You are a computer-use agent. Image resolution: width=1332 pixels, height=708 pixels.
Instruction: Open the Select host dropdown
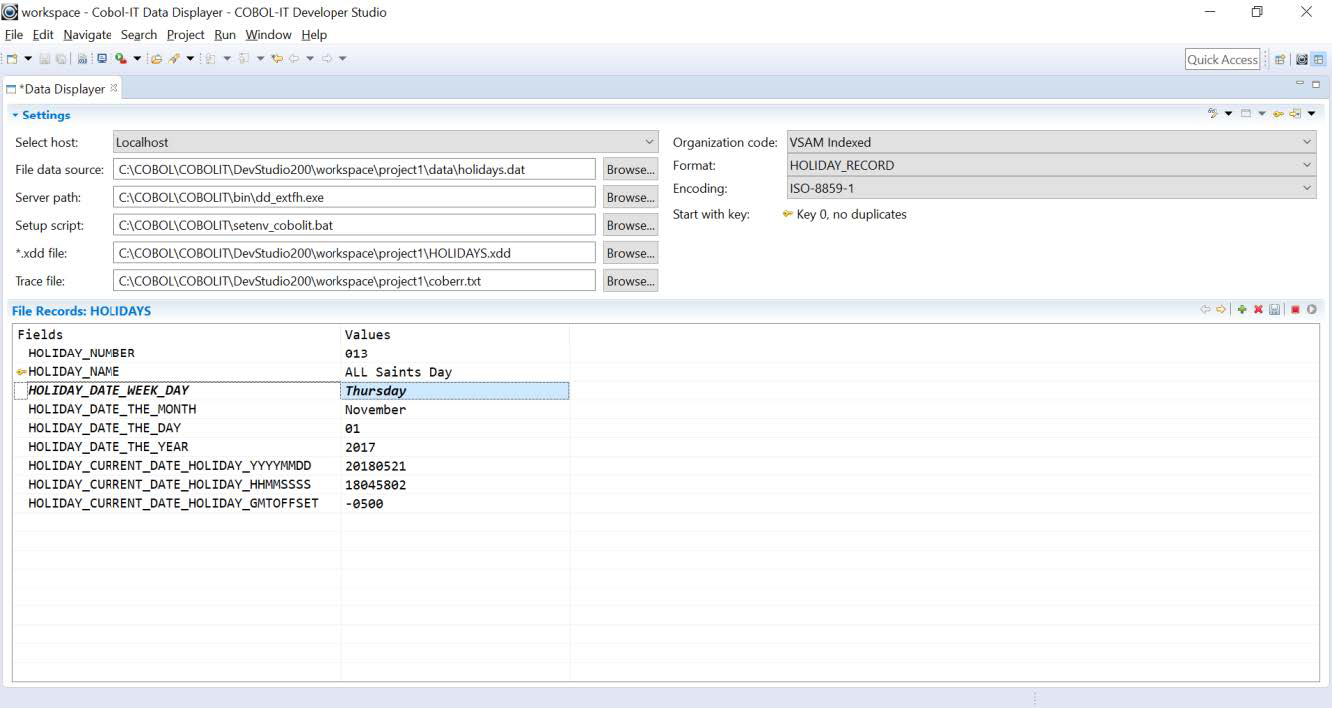point(649,143)
